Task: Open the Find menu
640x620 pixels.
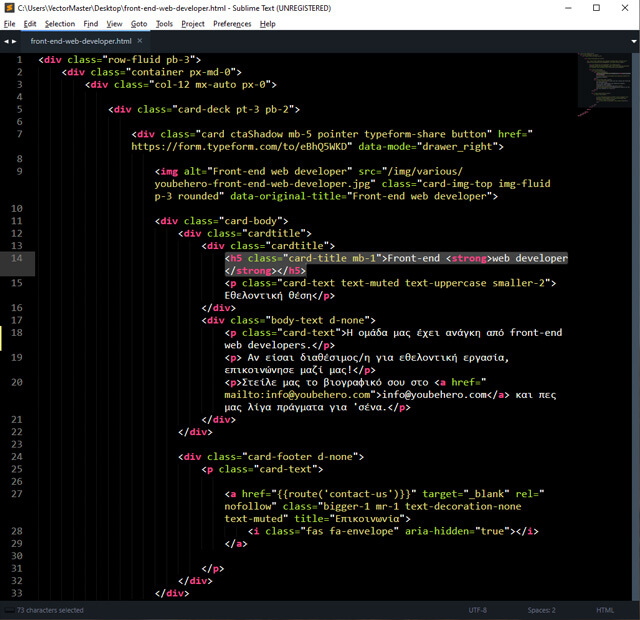Action: click(91, 24)
